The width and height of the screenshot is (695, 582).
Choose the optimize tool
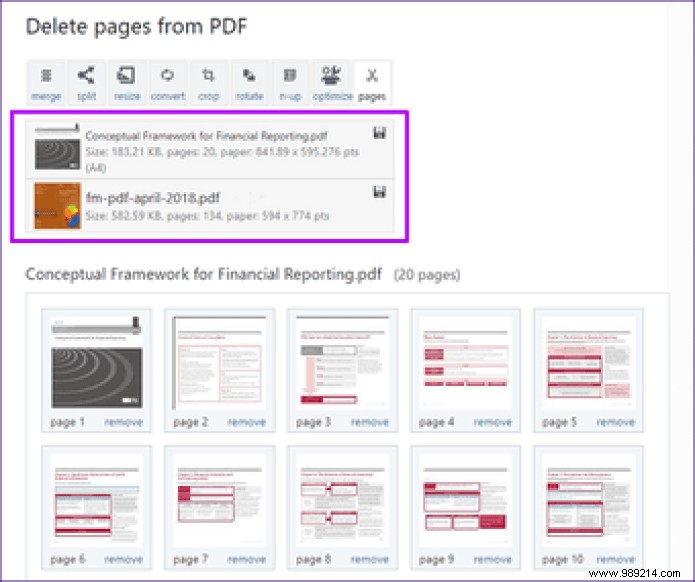332,83
